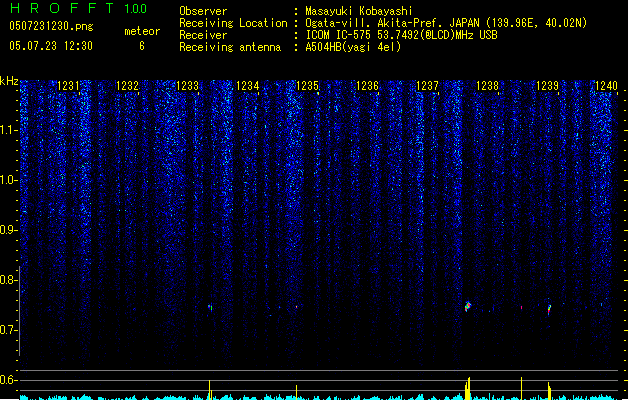Image resolution: width=629 pixels, height=400 pixels.
Task: Click the 'meteor' label
Action: pyautogui.click(x=142, y=31)
